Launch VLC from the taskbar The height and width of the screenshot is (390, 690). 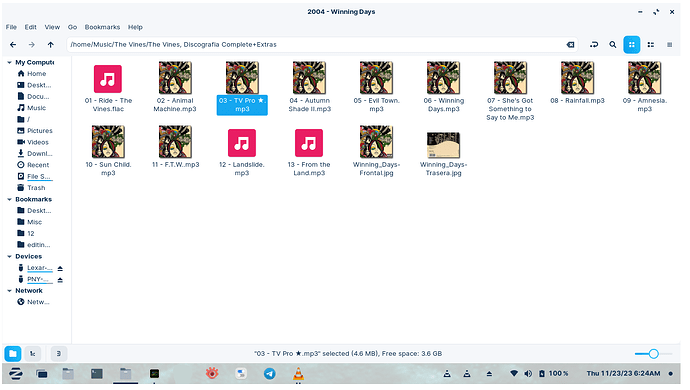(x=298, y=374)
